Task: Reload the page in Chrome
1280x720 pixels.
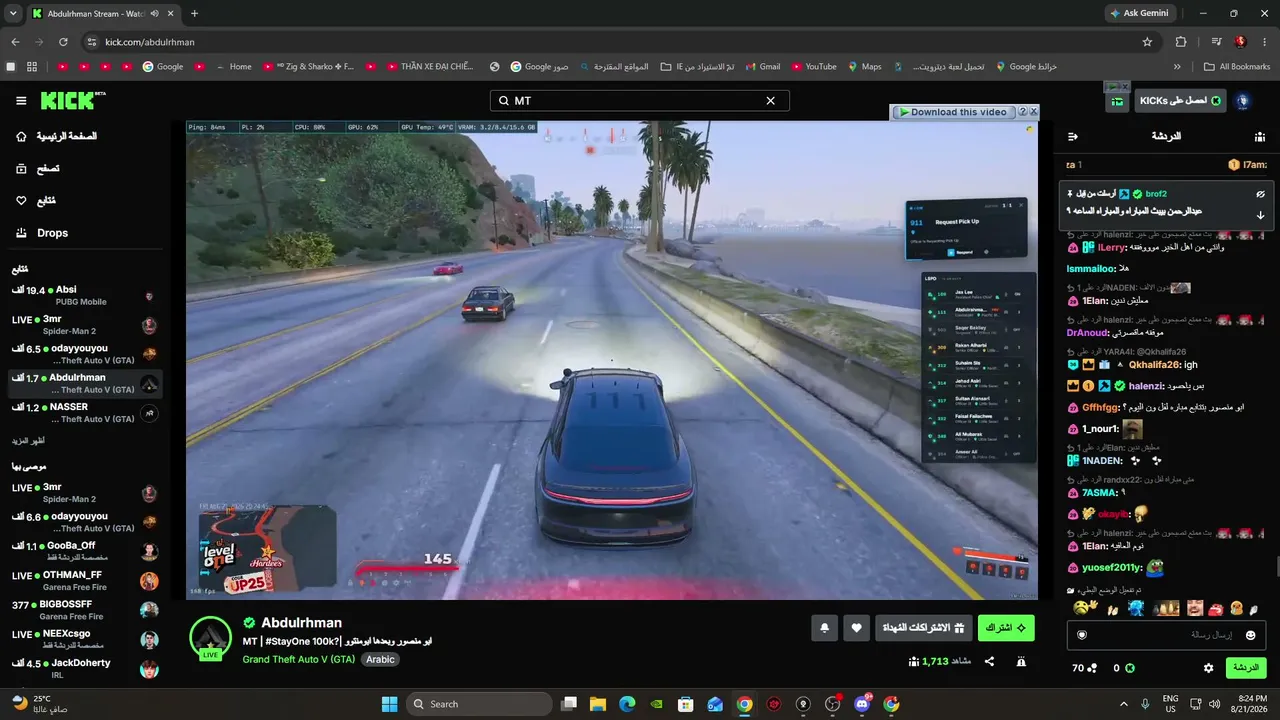Action: coord(63,42)
